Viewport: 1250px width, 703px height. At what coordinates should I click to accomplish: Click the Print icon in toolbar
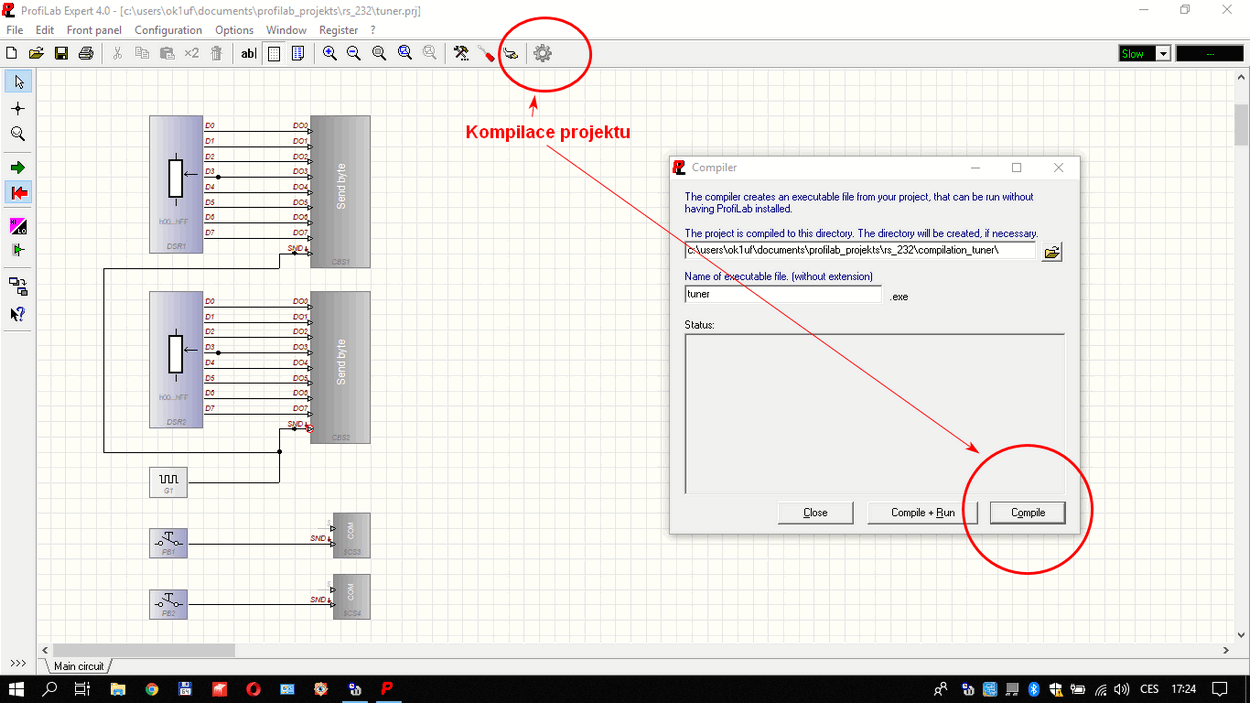[86, 54]
